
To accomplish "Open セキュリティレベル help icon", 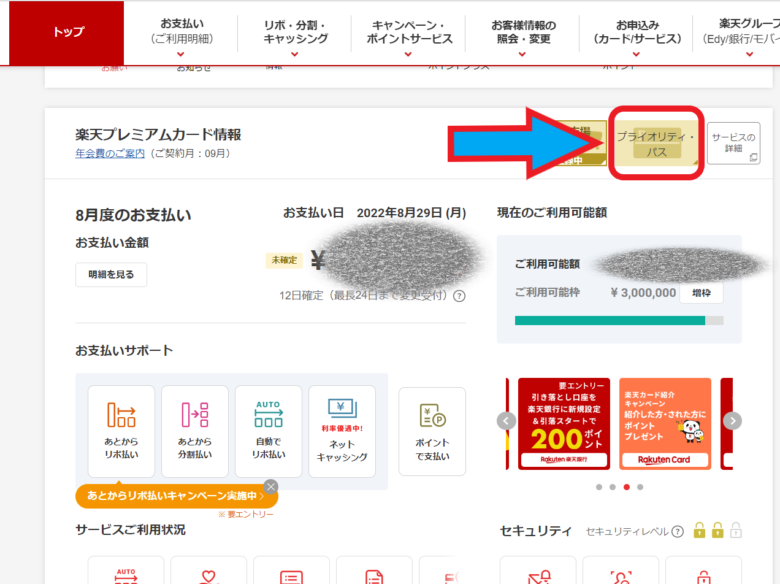I will [678, 532].
